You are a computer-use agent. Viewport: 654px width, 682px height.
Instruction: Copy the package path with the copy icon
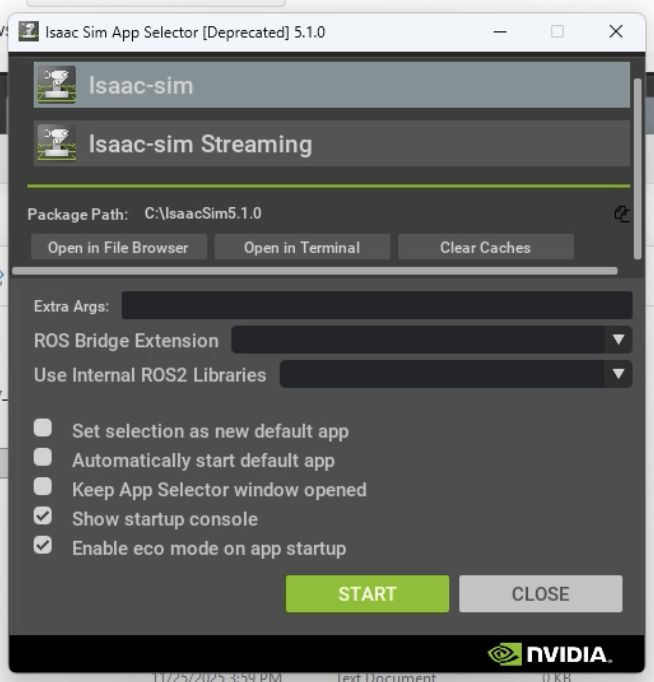(x=622, y=214)
